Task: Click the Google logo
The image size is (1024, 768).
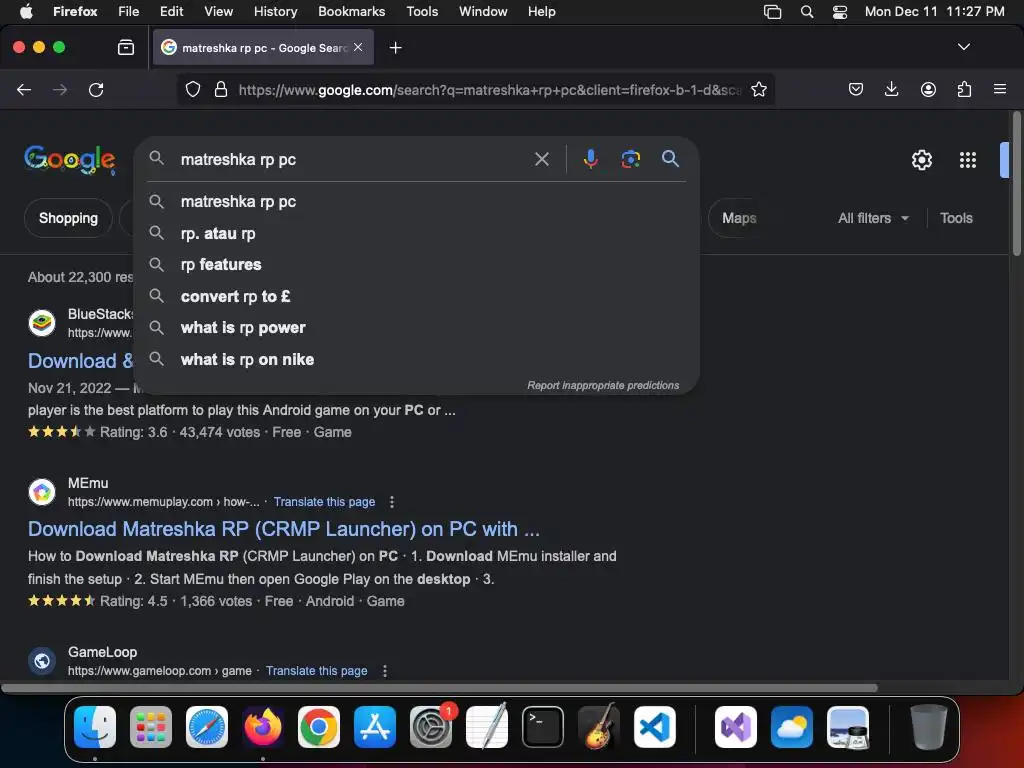Action: coord(70,160)
